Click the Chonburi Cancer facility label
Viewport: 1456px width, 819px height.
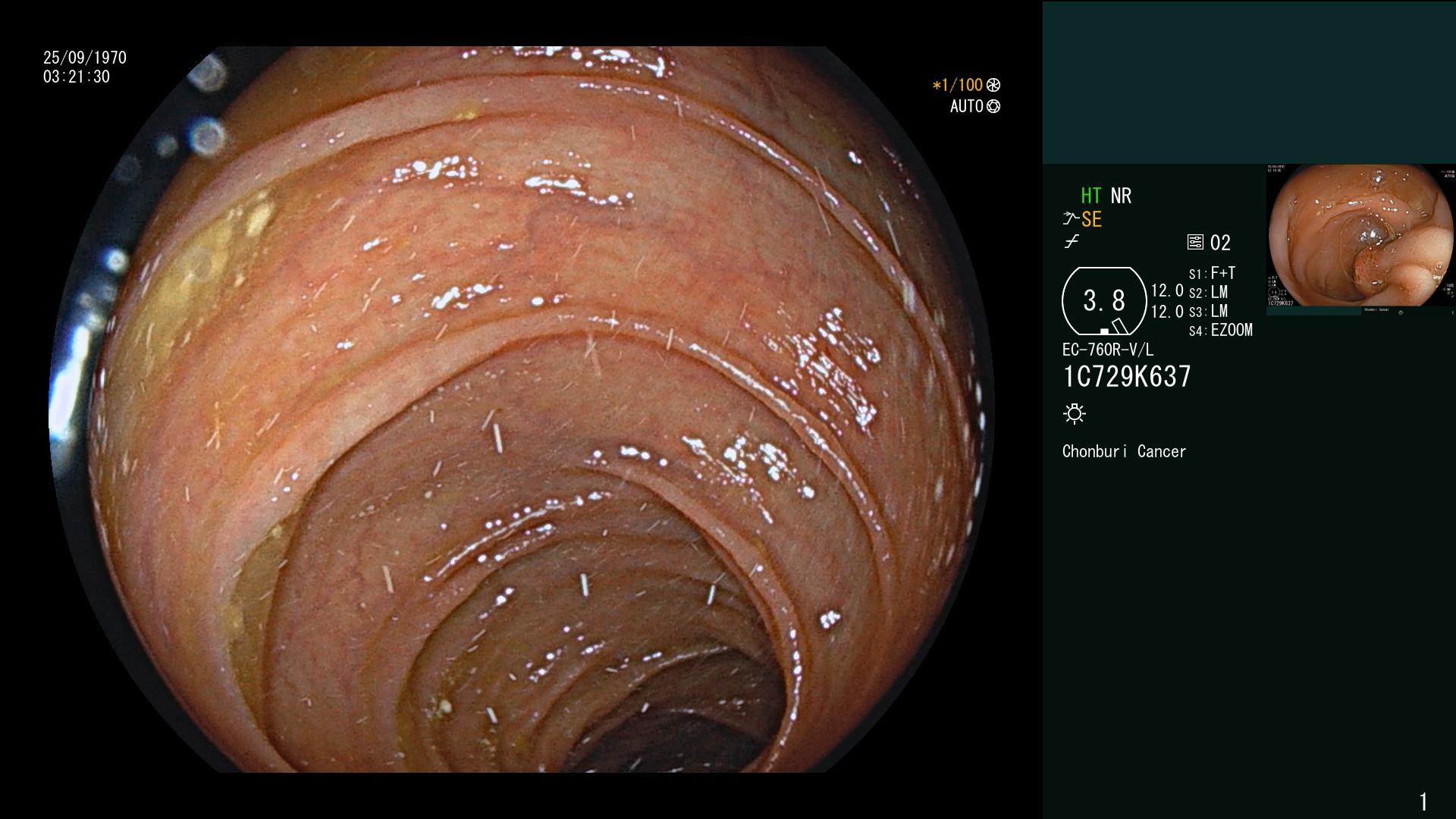1124,451
